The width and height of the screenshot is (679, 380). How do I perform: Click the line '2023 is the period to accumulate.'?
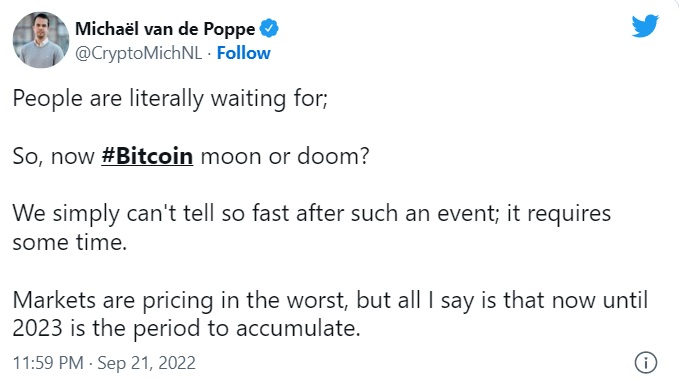(186, 328)
